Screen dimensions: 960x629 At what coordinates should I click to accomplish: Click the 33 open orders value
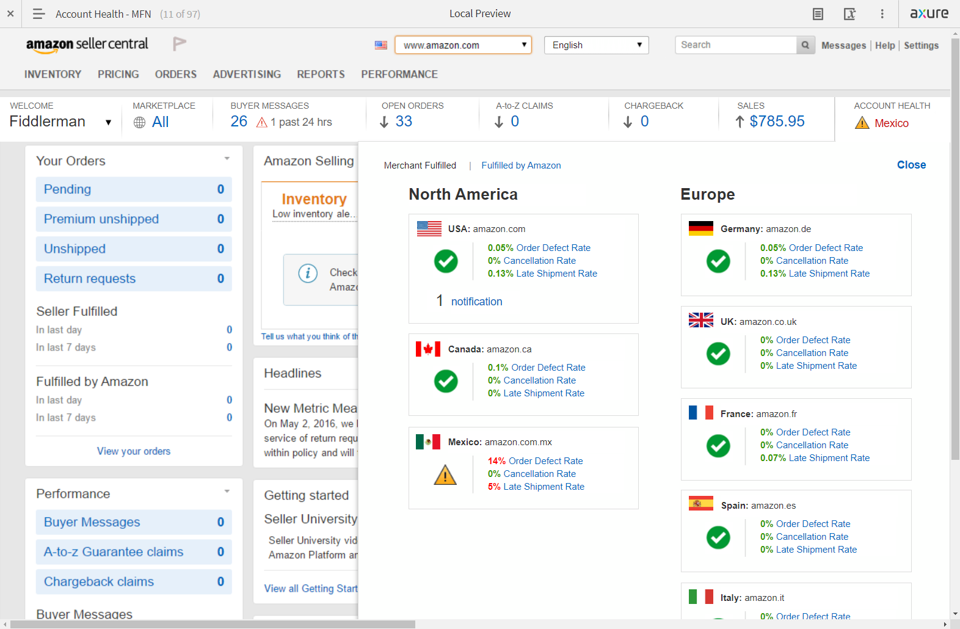[x=403, y=121]
